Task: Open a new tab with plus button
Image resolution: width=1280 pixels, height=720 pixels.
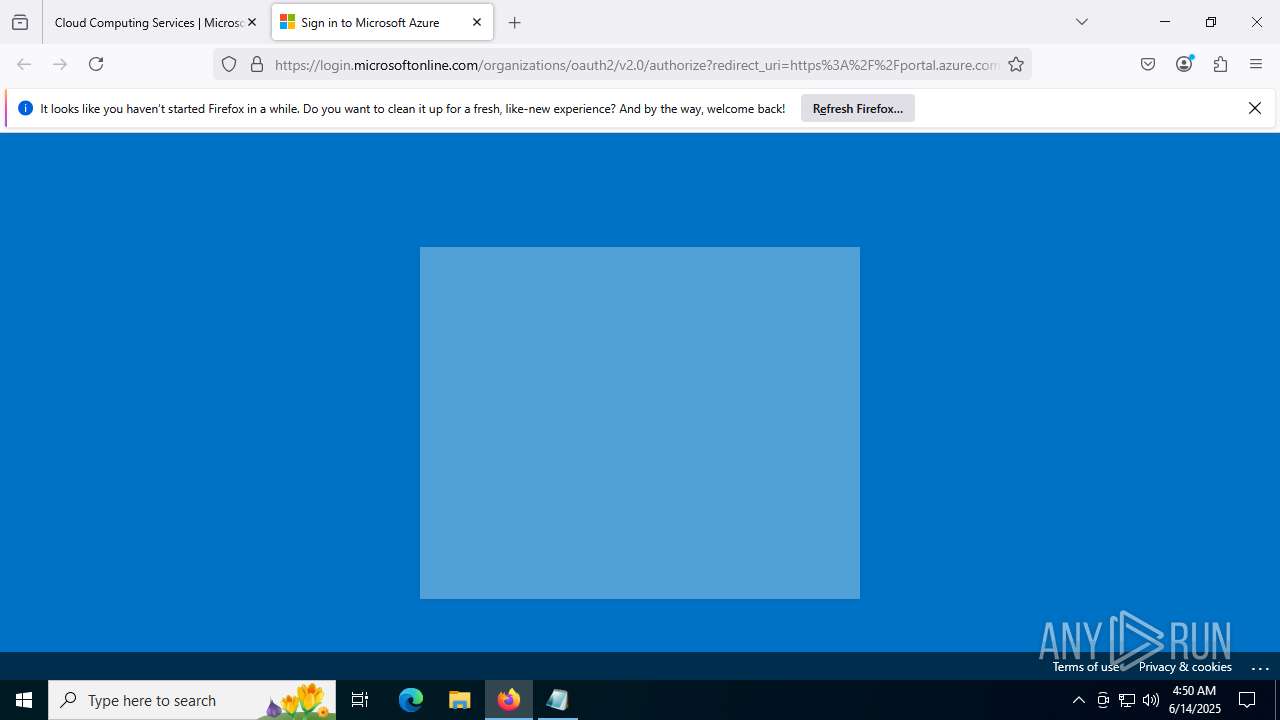Action: [515, 22]
